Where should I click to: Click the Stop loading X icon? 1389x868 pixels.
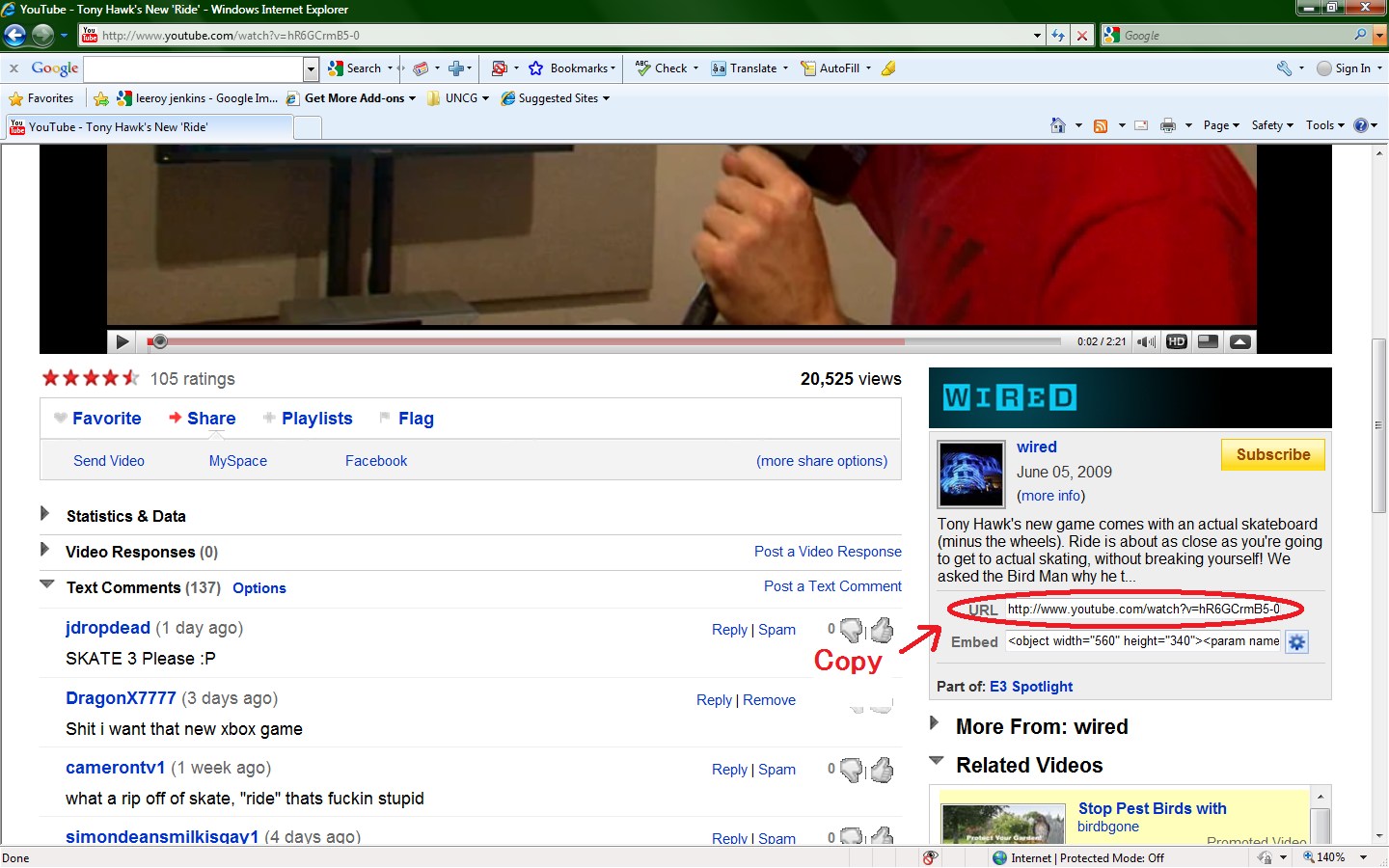[x=1082, y=36]
